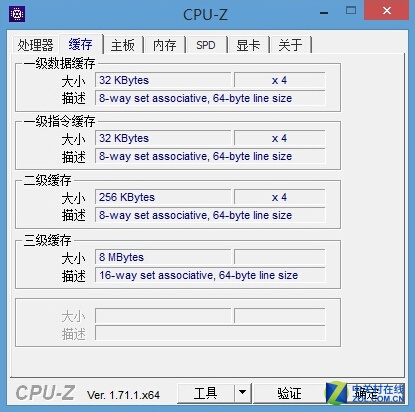
Task: Select the 8 MBytes L3 size field
Action: pos(163,257)
